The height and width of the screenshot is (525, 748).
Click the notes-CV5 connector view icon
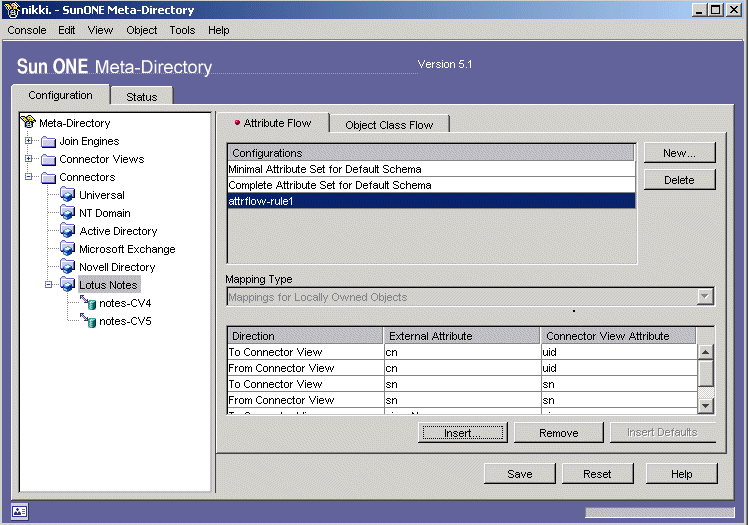(88, 320)
